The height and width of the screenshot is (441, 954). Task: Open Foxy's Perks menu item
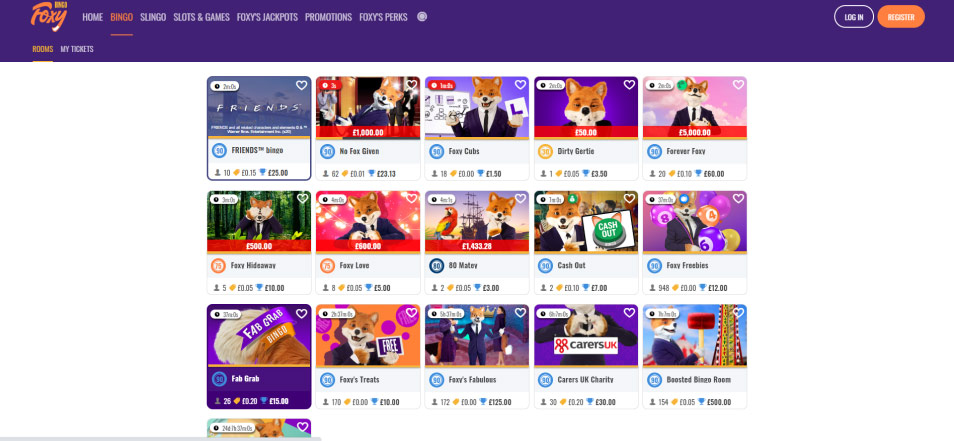(383, 17)
